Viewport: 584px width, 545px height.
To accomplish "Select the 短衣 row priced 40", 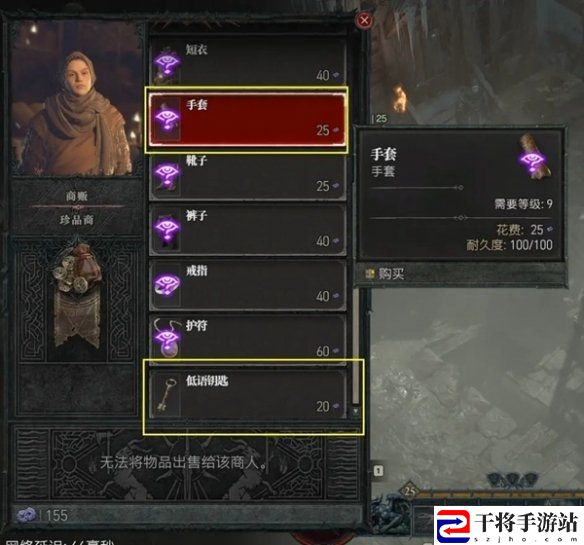I will point(248,61).
